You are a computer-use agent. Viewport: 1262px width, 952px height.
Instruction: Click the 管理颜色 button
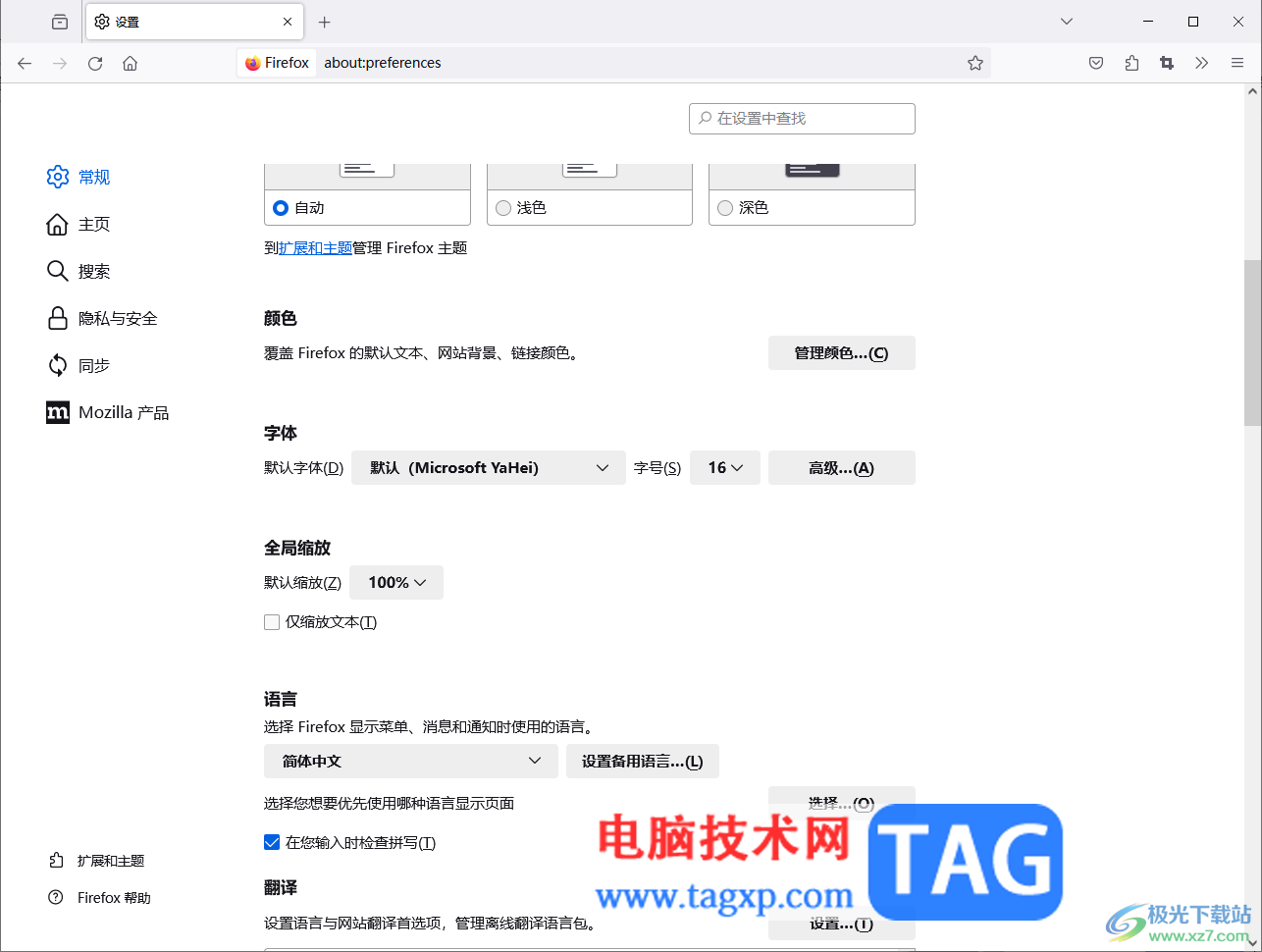842,353
